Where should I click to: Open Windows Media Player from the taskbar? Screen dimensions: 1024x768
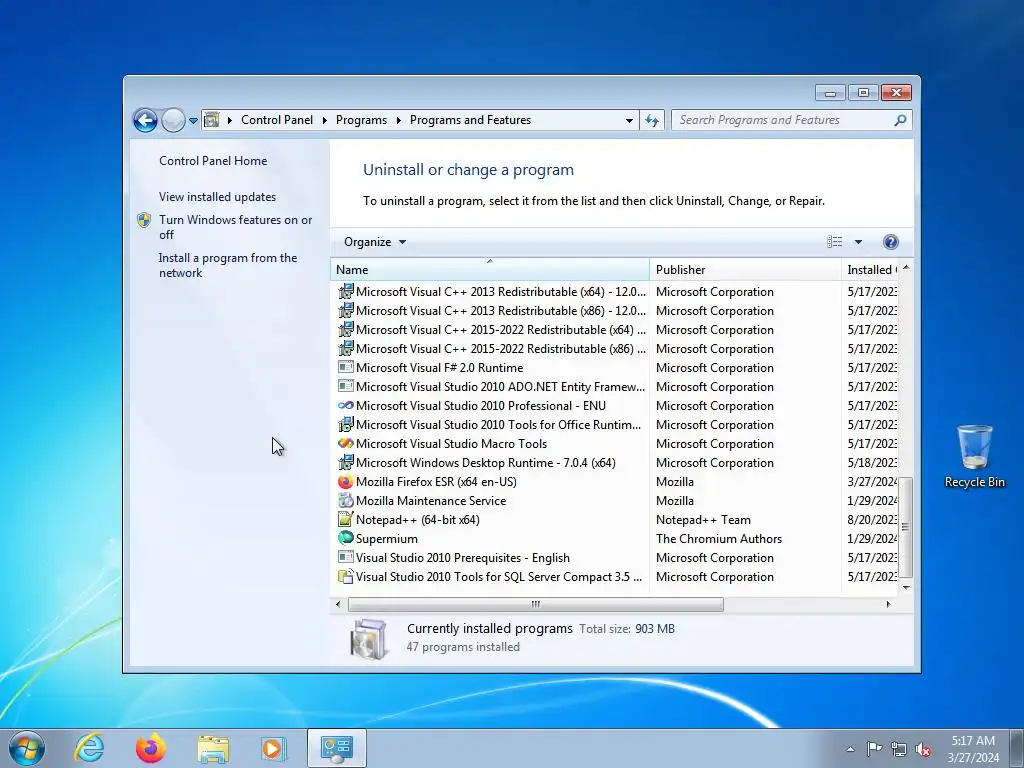pos(273,748)
